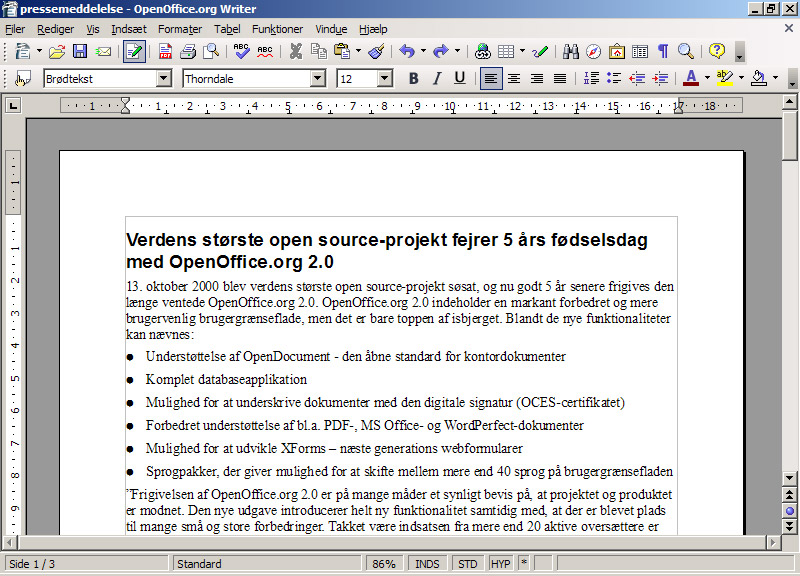Enable centered paragraph alignment

click(x=514, y=79)
